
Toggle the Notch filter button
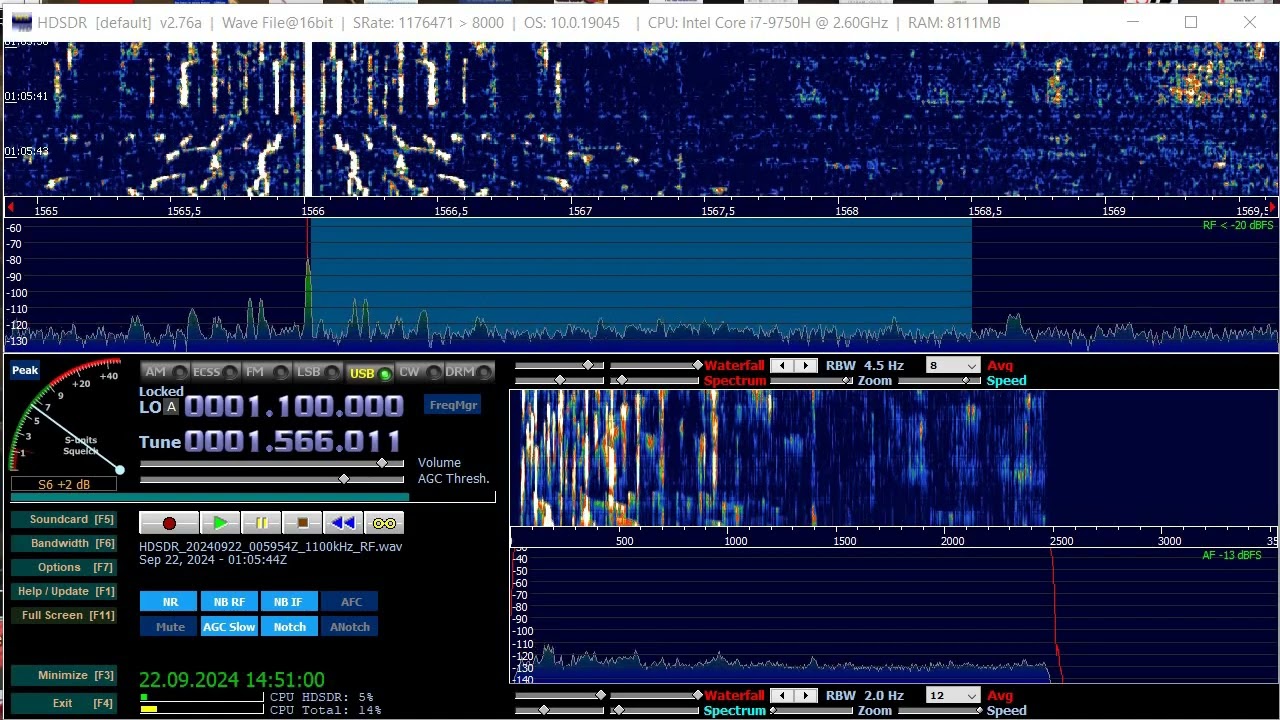[289, 627]
